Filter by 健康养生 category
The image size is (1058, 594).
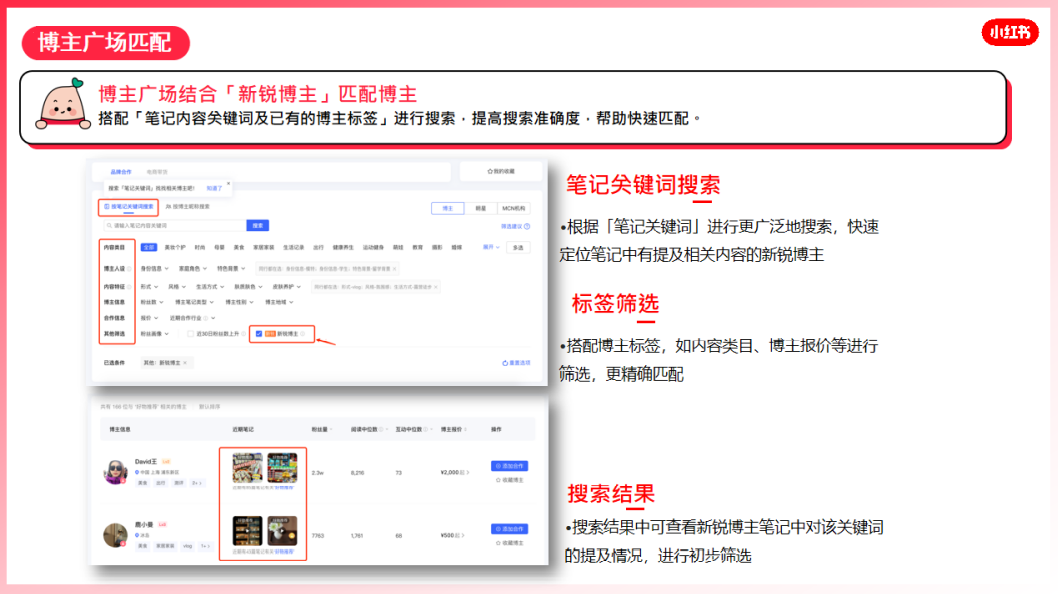tap(343, 247)
